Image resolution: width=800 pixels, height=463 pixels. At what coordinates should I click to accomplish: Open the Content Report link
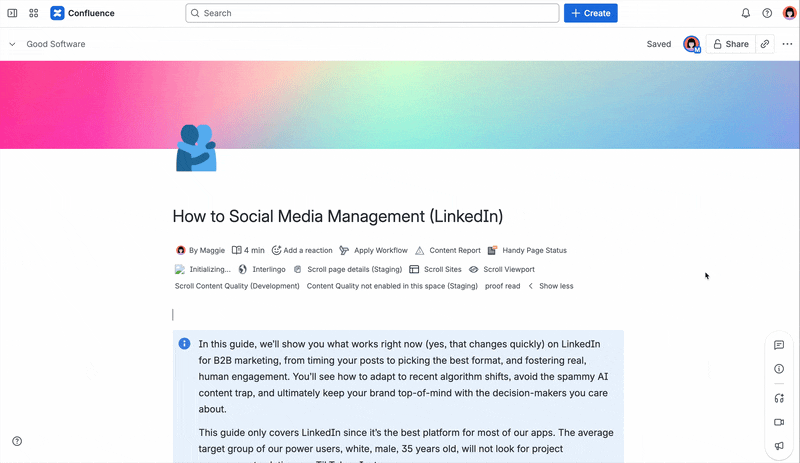coord(448,250)
